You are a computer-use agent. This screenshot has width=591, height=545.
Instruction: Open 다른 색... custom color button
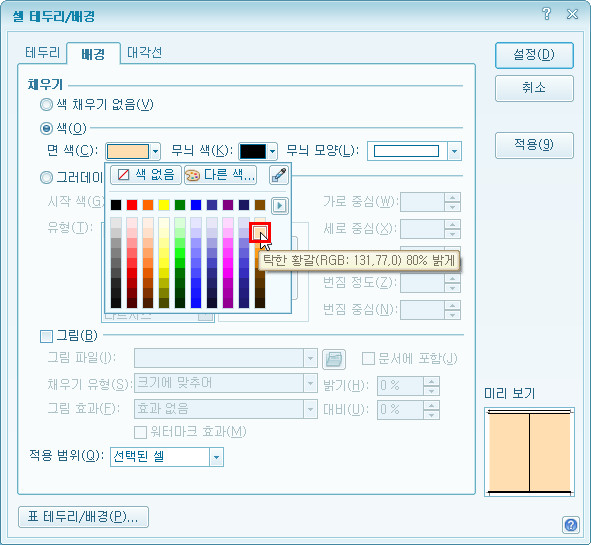coord(220,175)
